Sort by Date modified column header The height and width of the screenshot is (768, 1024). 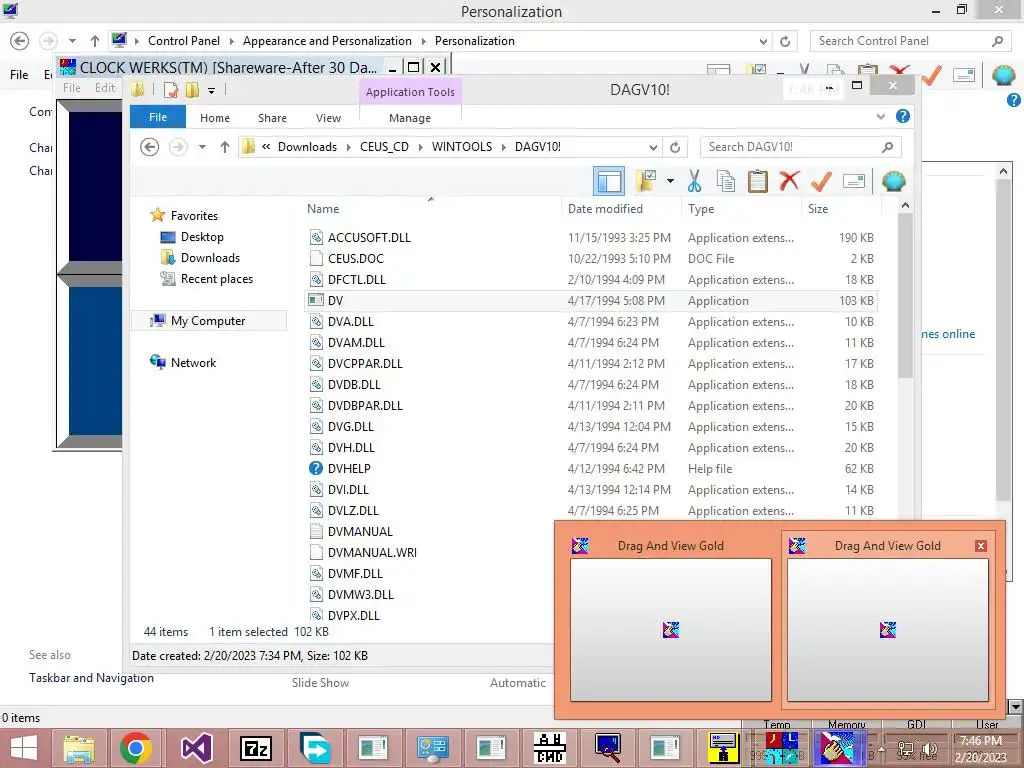(620, 208)
